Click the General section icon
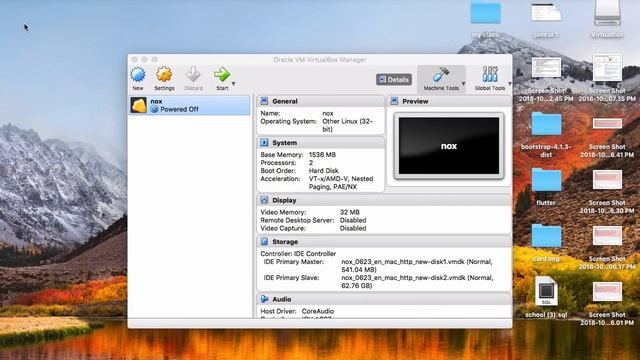Image resolution: width=640 pixels, height=360 pixels. [264, 101]
